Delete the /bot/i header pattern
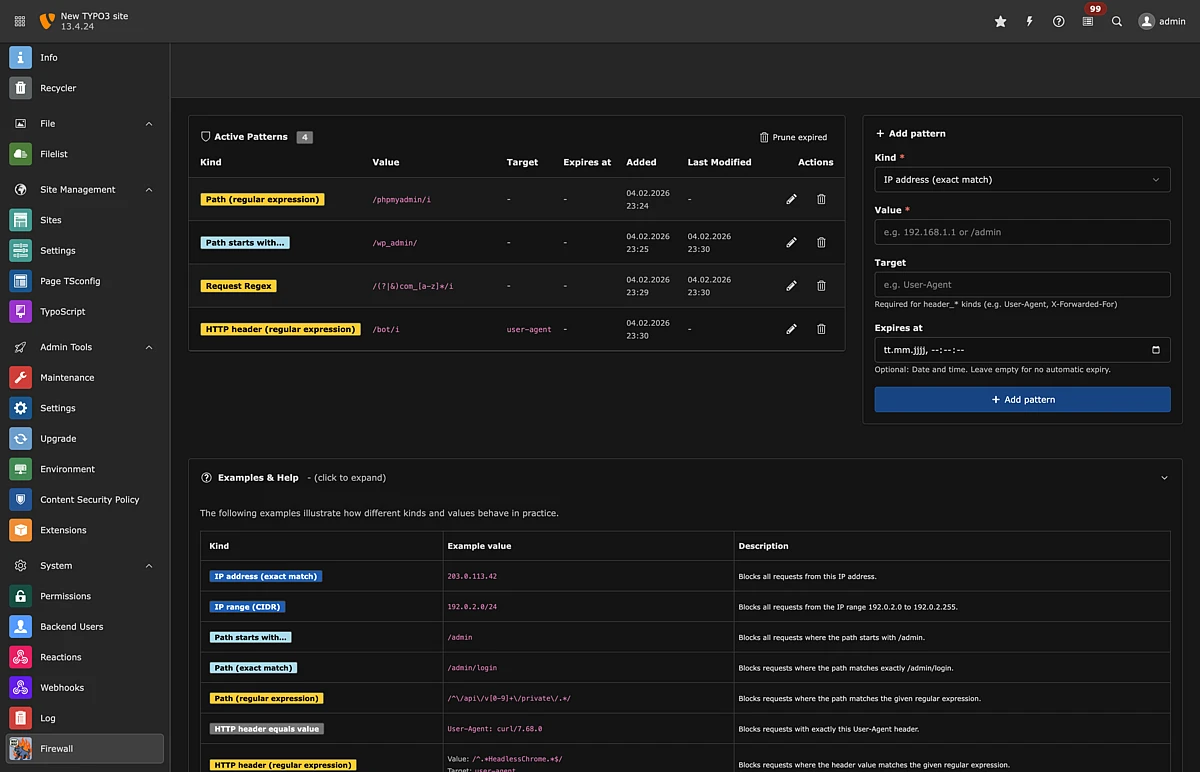The width and height of the screenshot is (1200, 772). (x=821, y=329)
